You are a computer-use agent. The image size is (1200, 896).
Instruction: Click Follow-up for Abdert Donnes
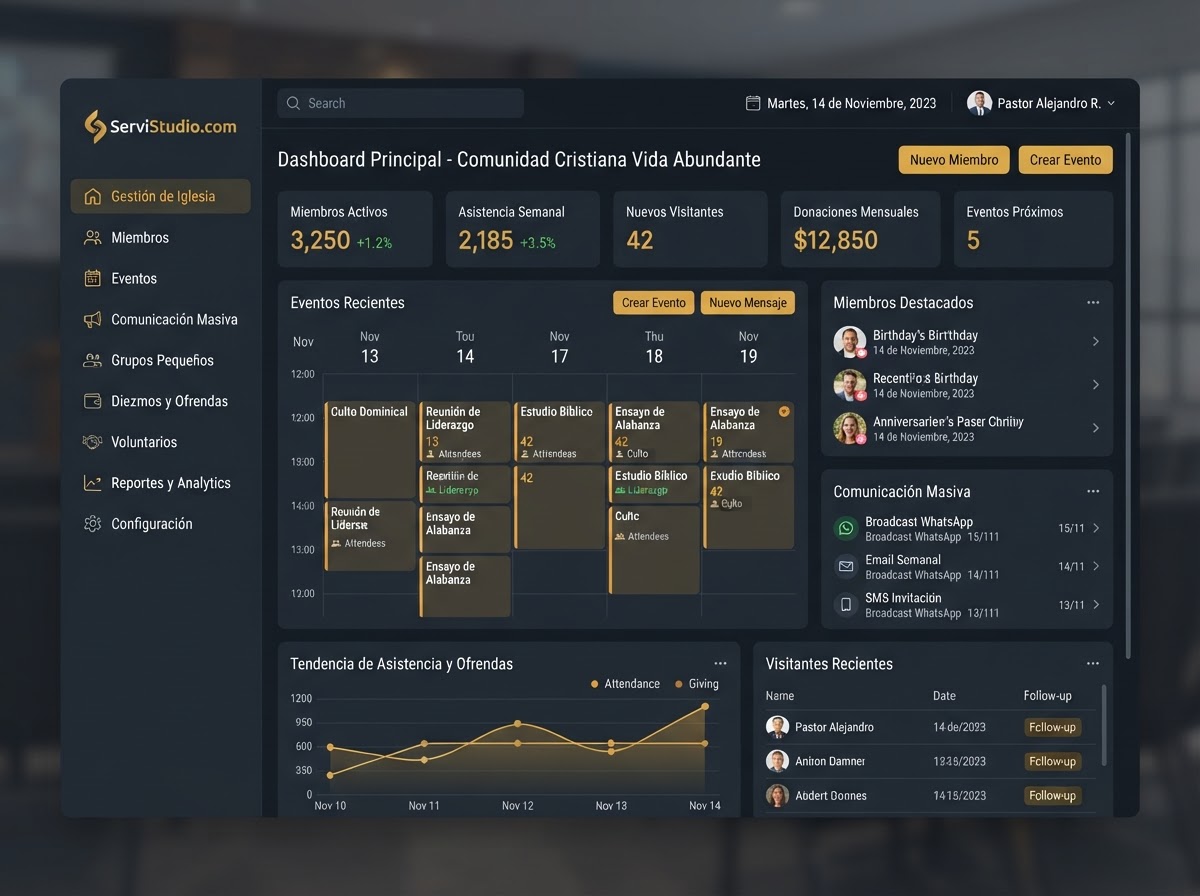coord(1052,795)
